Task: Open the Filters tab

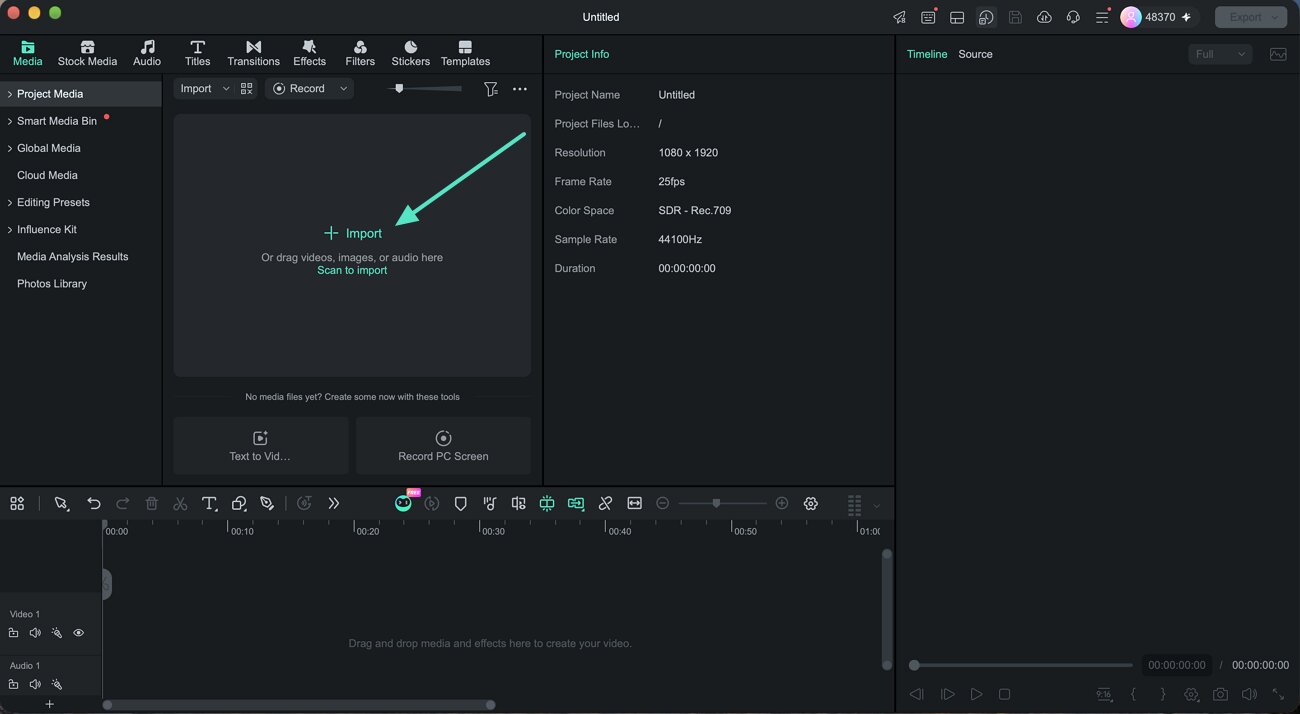Action: click(x=360, y=54)
